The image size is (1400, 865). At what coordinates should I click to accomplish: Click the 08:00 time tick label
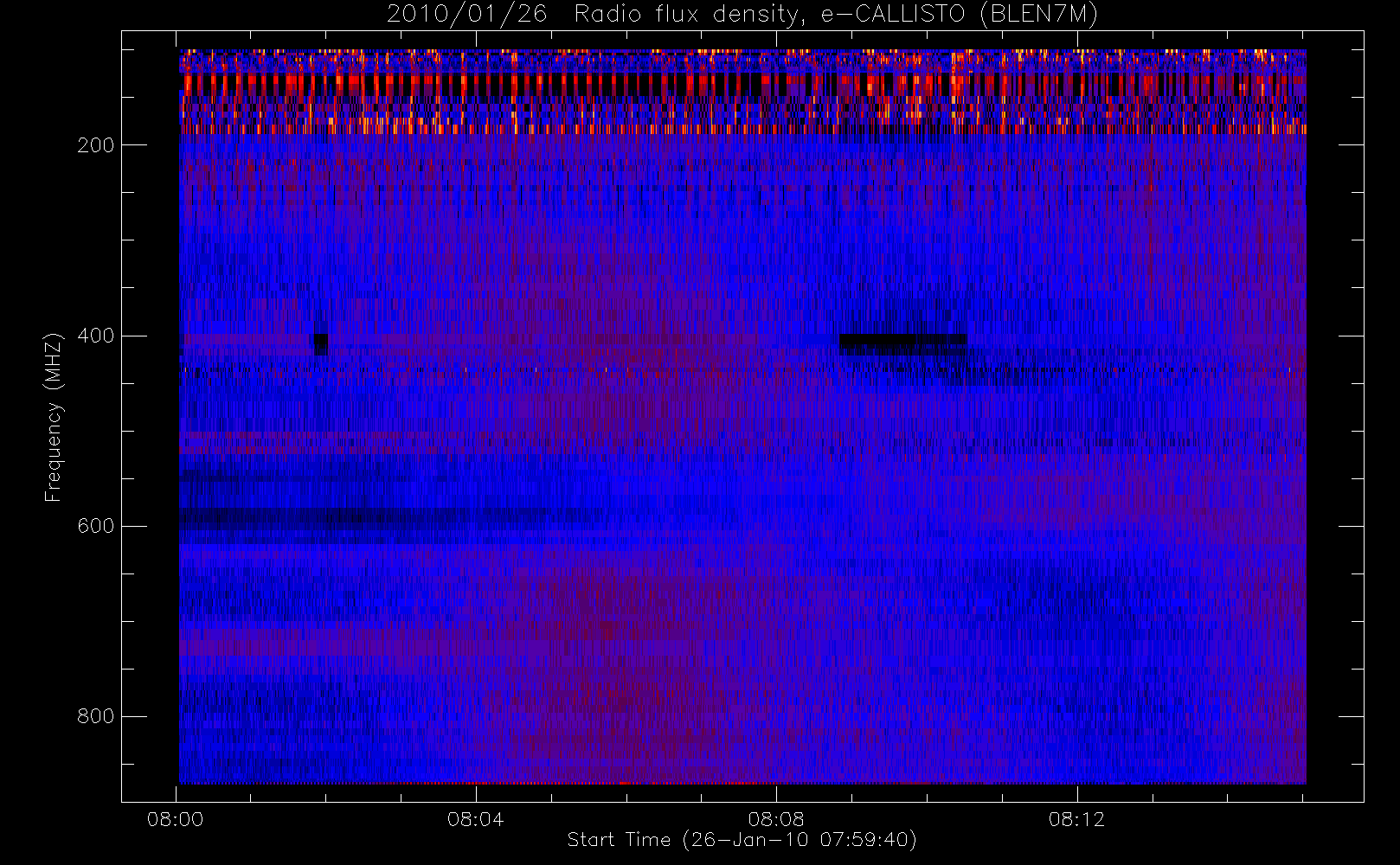pos(176,819)
